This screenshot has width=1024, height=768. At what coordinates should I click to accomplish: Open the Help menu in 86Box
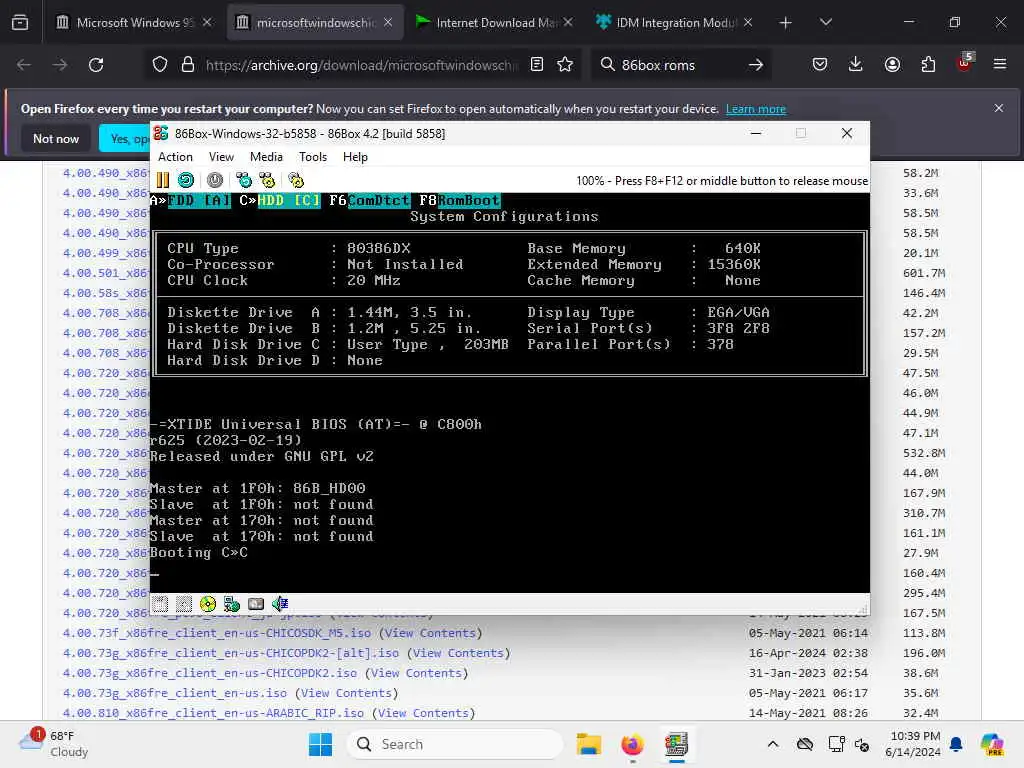coord(355,157)
